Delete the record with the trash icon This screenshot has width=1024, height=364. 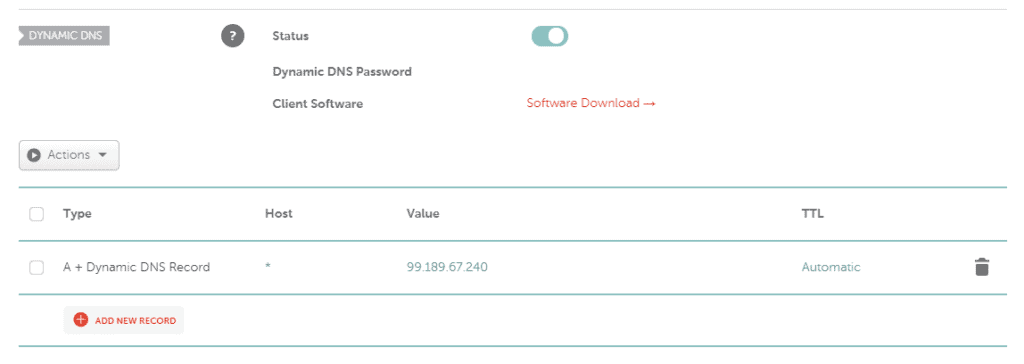click(x=982, y=267)
